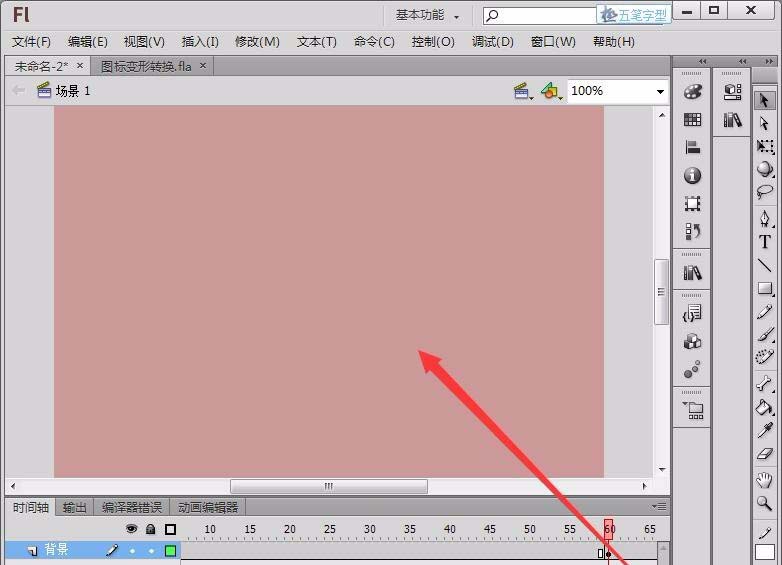
Task: Select the Line tool
Action: click(x=765, y=265)
